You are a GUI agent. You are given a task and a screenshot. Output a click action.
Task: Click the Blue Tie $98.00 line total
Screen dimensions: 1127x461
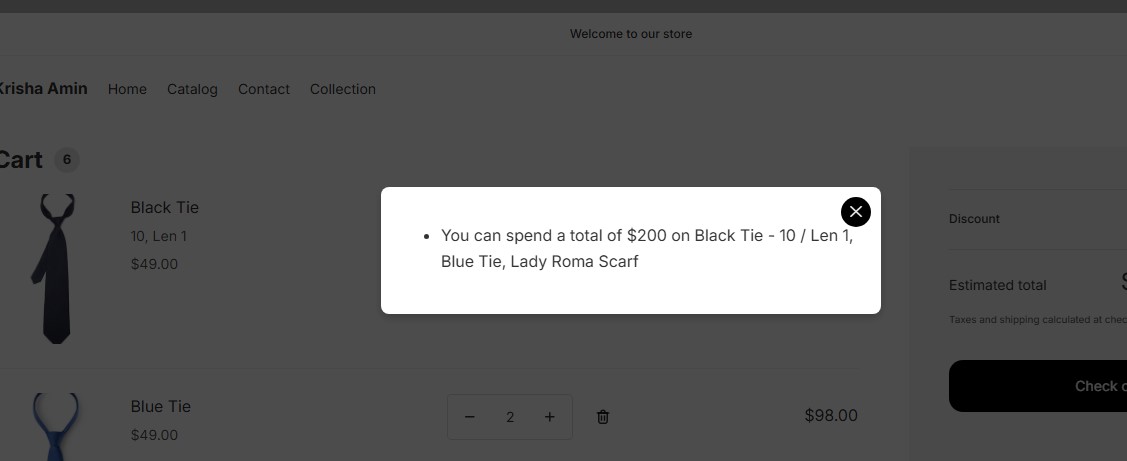(x=830, y=415)
